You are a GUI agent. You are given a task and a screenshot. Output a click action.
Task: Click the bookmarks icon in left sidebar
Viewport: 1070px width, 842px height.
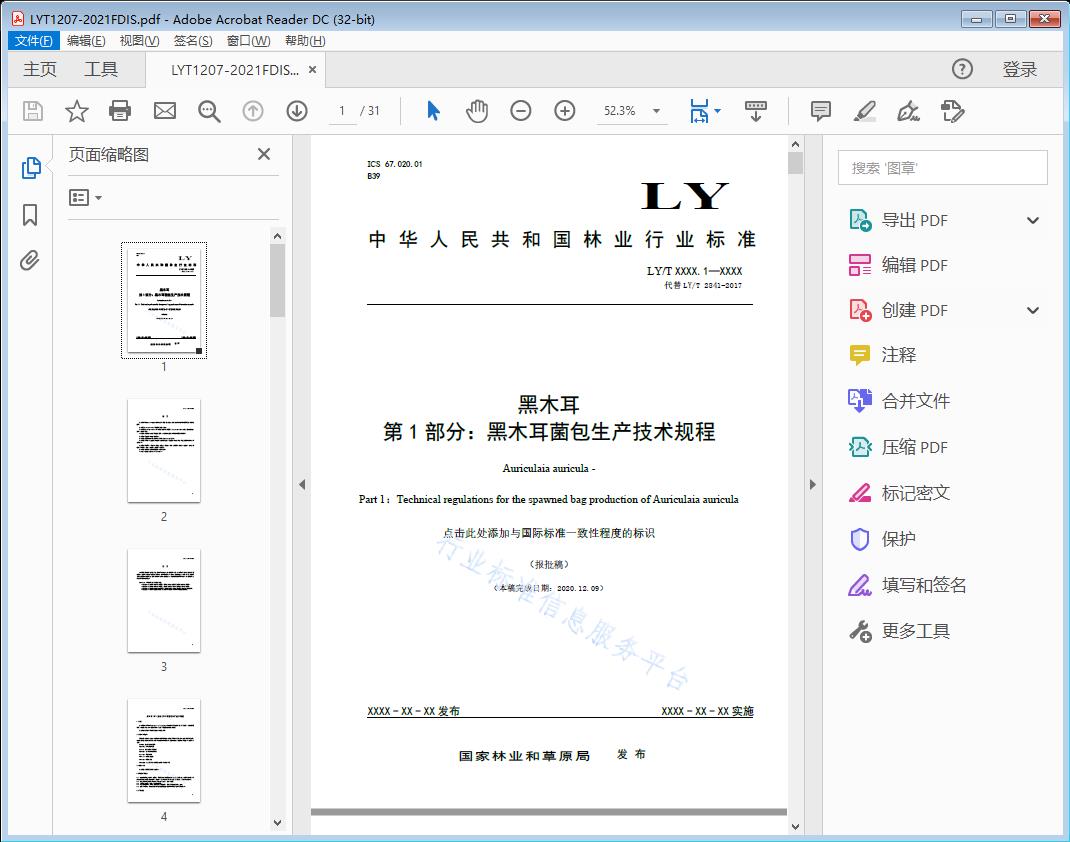[30, 215]
